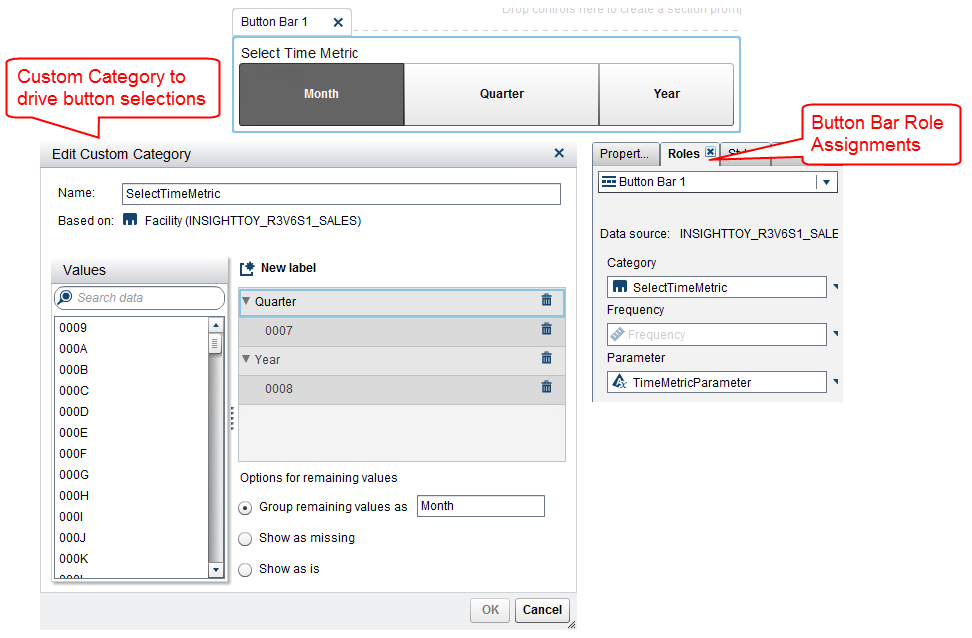Select Show as is radio button
Image resolution: width=972 pixels, height=638 pixels.
click(x=245, y=570)
